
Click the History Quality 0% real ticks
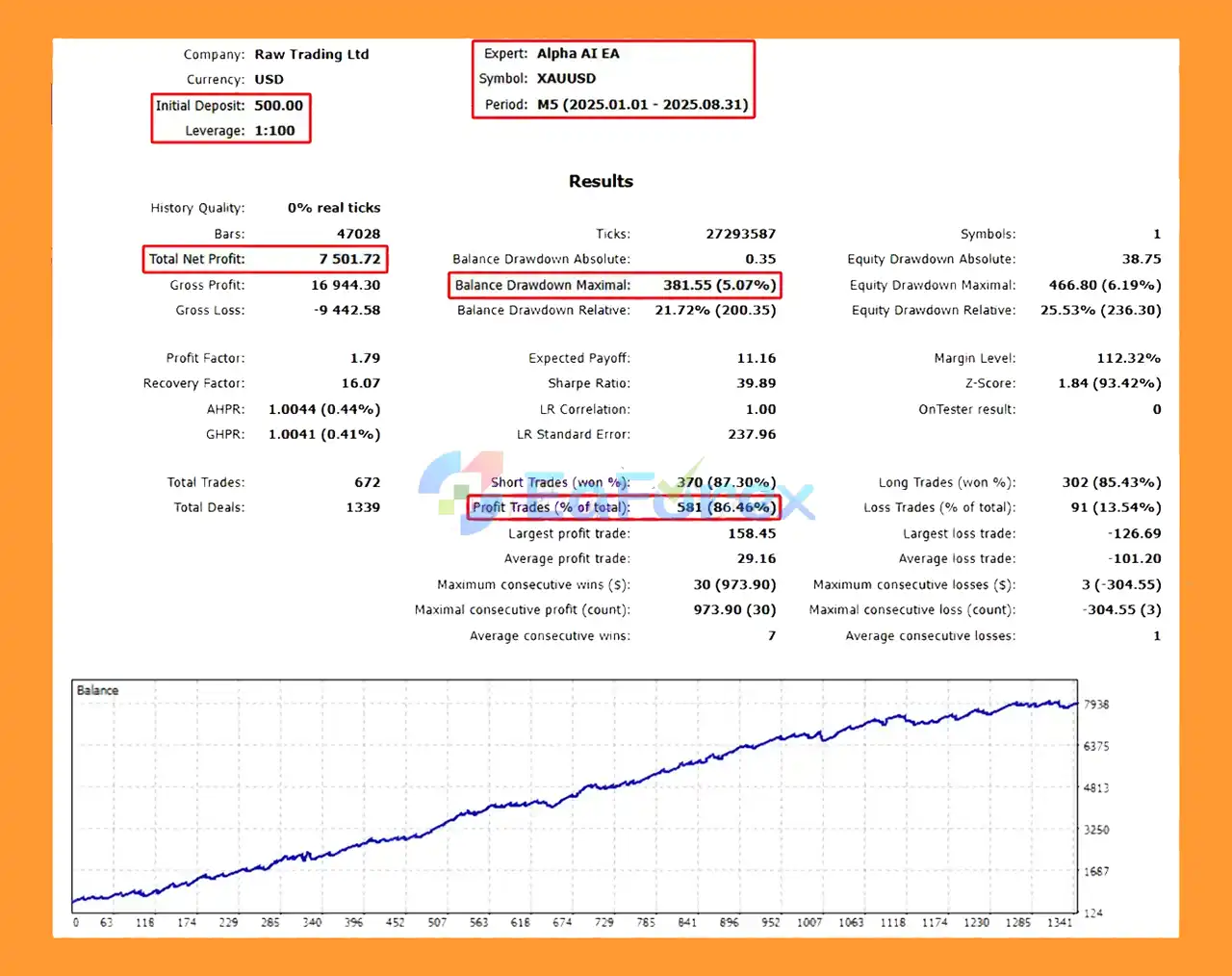tap(333, 208)
